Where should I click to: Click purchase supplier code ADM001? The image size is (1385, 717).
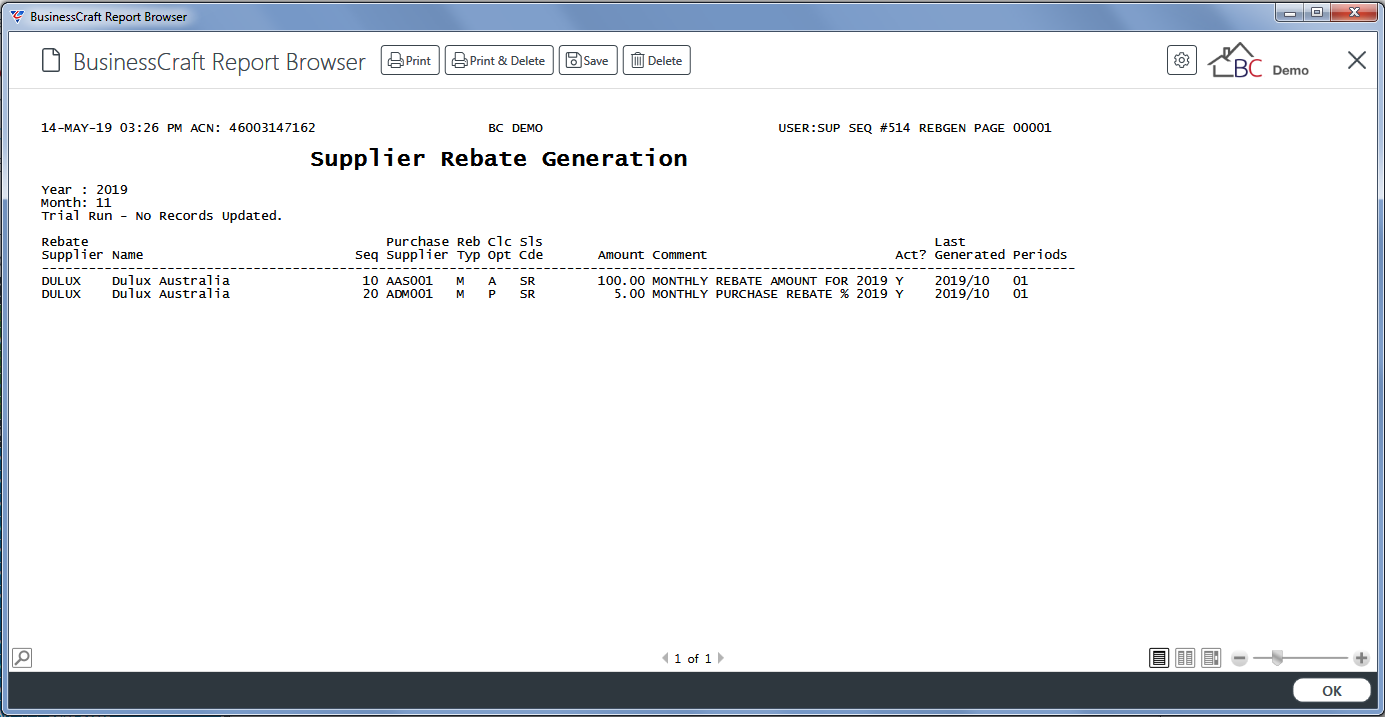click(409, 294)
